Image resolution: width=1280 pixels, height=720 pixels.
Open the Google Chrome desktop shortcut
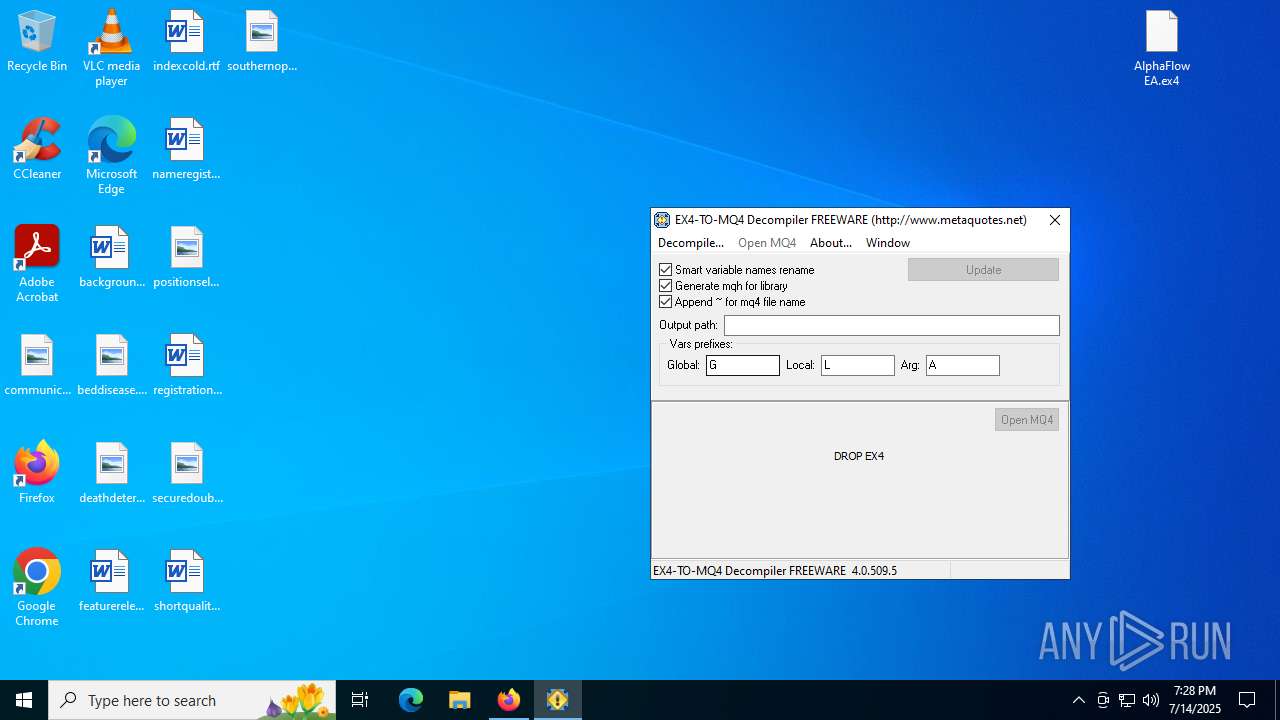37,587
